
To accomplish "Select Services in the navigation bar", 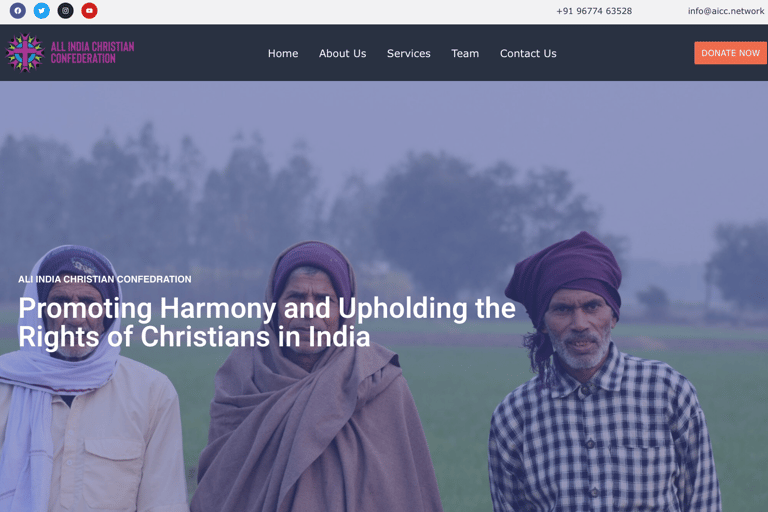I will point(408,53).
